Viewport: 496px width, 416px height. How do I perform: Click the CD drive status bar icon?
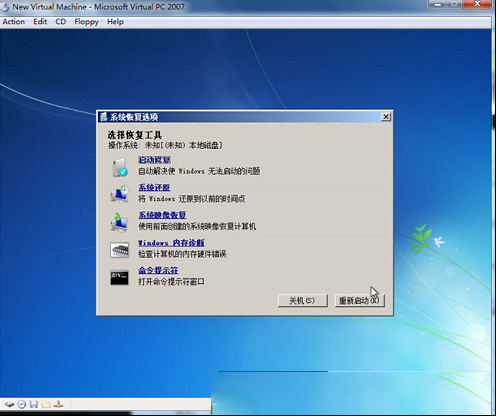click(x=22, y=405)
